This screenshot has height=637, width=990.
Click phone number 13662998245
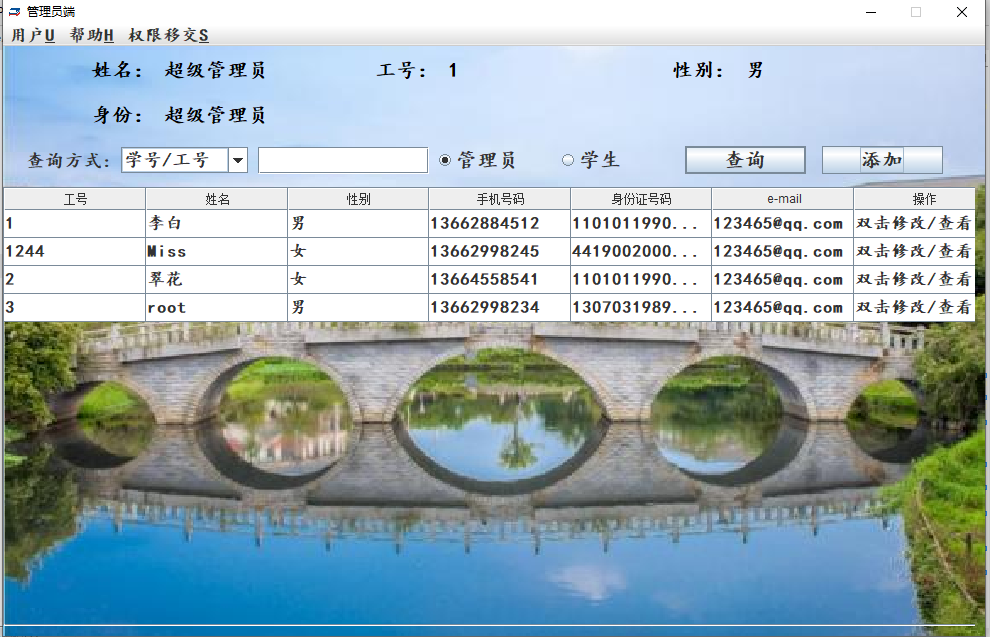(499, 251)
